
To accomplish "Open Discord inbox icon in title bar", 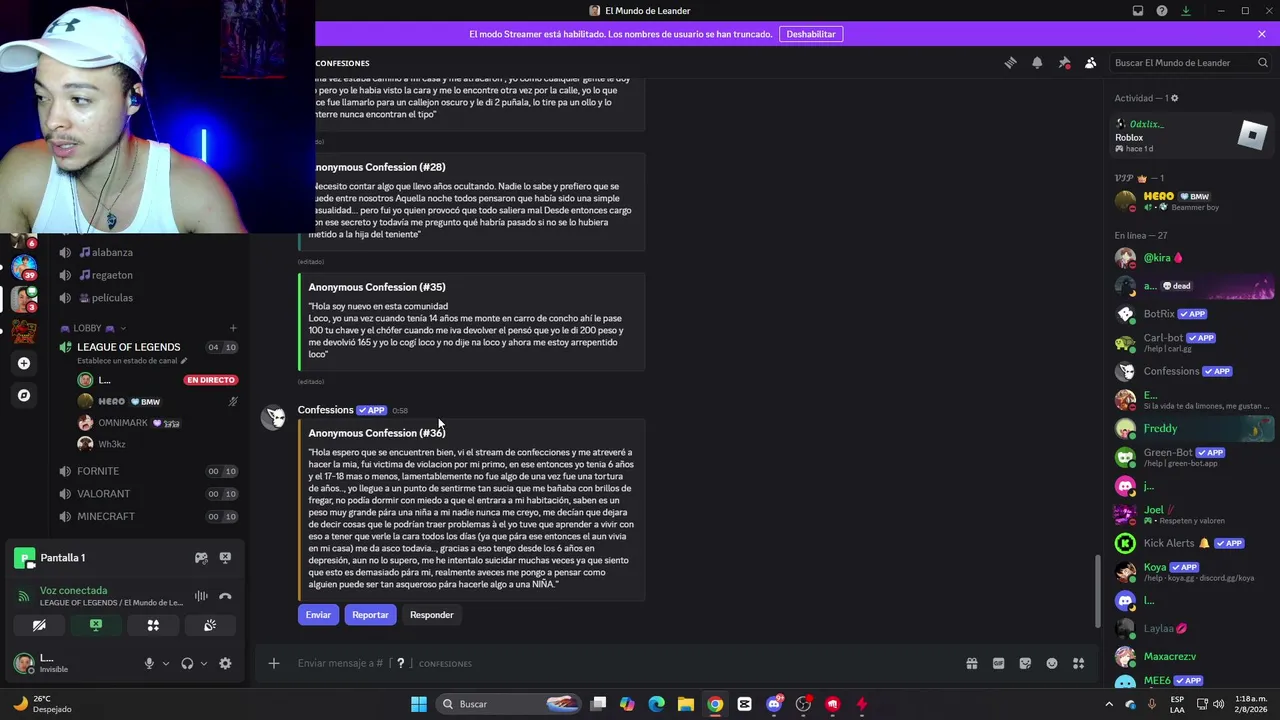I will tap(1138, 11).
